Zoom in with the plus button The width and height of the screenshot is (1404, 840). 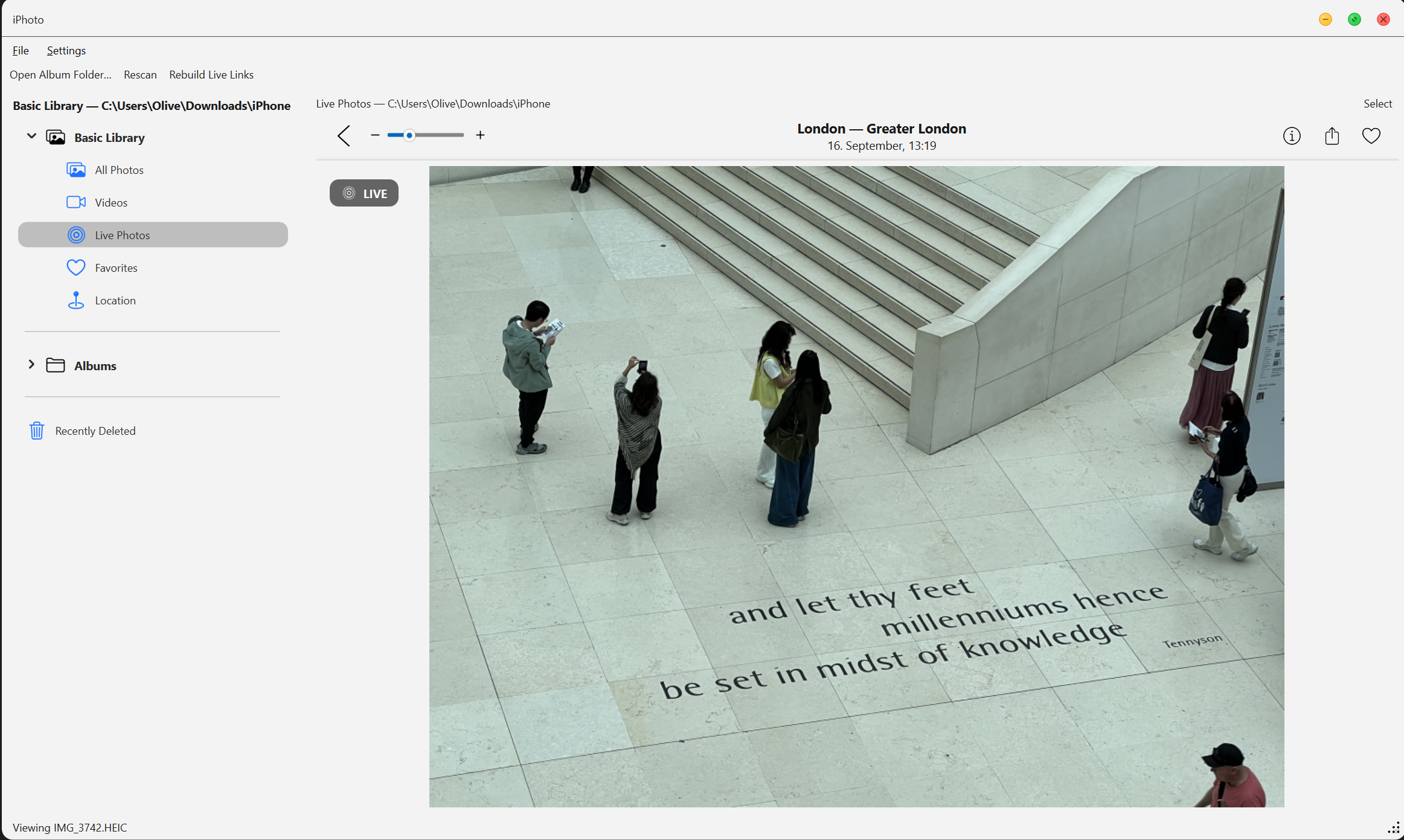(480, 135)
